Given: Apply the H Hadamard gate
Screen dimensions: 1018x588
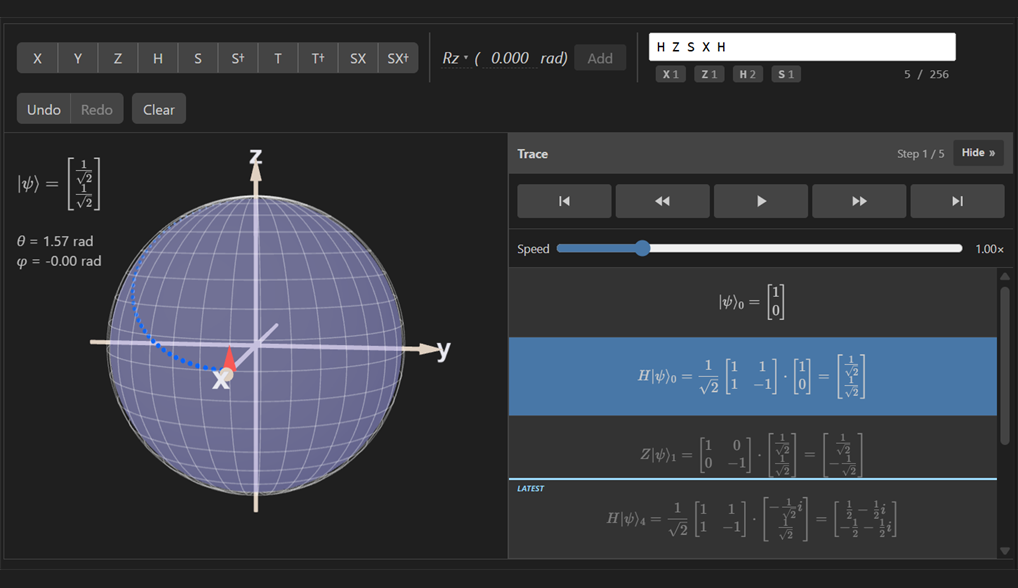Looking at the screenshot, I should coord(158,58).
